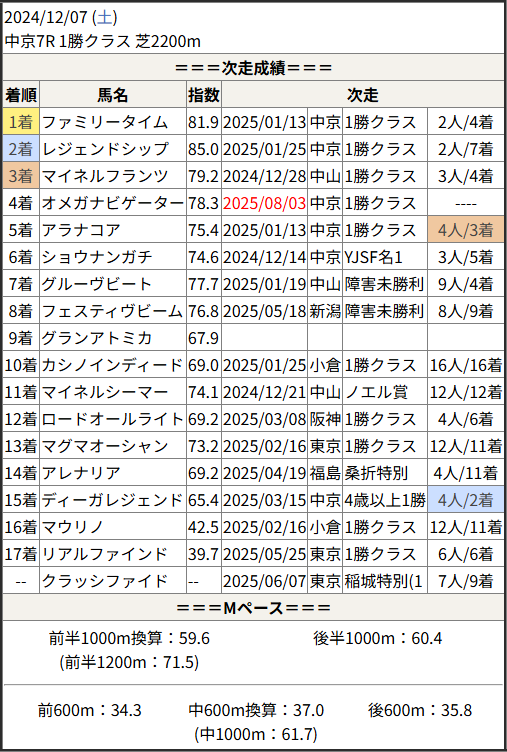The width and height of the screenshot is (507, 752).
Task: Open the ノエル賞 race entry
Action: [x=376, y=392]
